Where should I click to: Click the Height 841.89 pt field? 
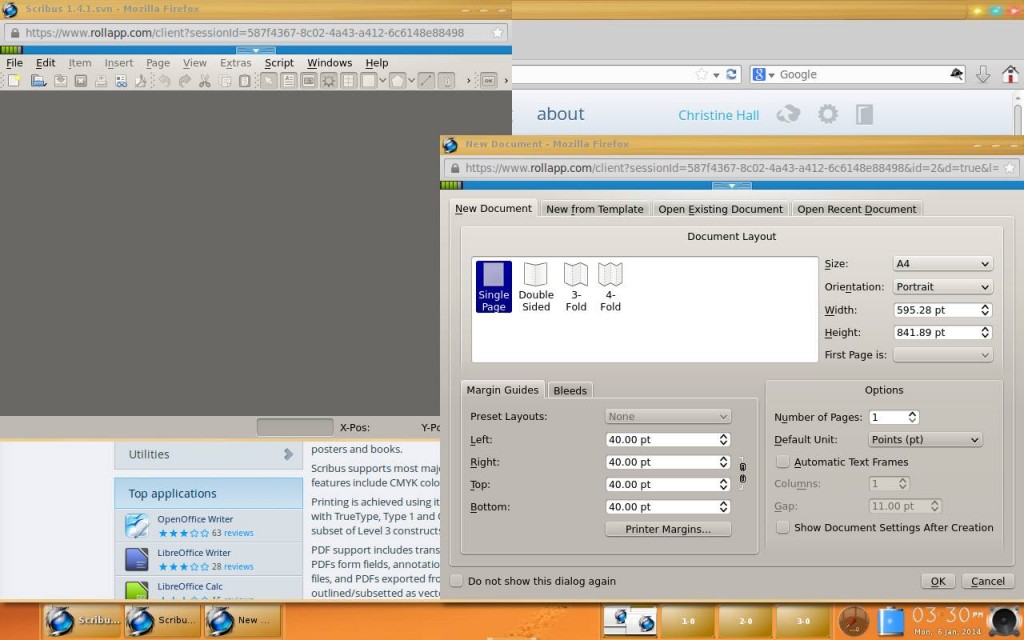(x=942, y=332)
